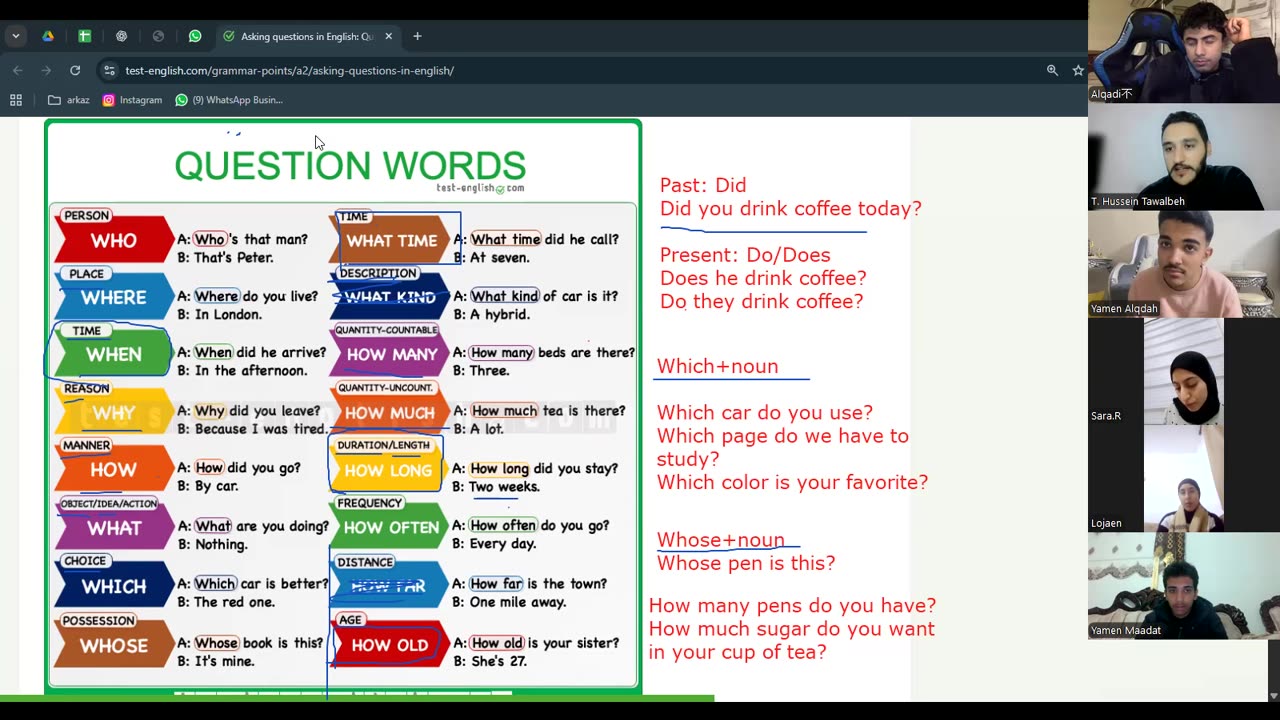Image resolution: width=1280 pixels, height=720 pixels.
Task: Click the brown WHOSE banner
Action: (114, 645)
